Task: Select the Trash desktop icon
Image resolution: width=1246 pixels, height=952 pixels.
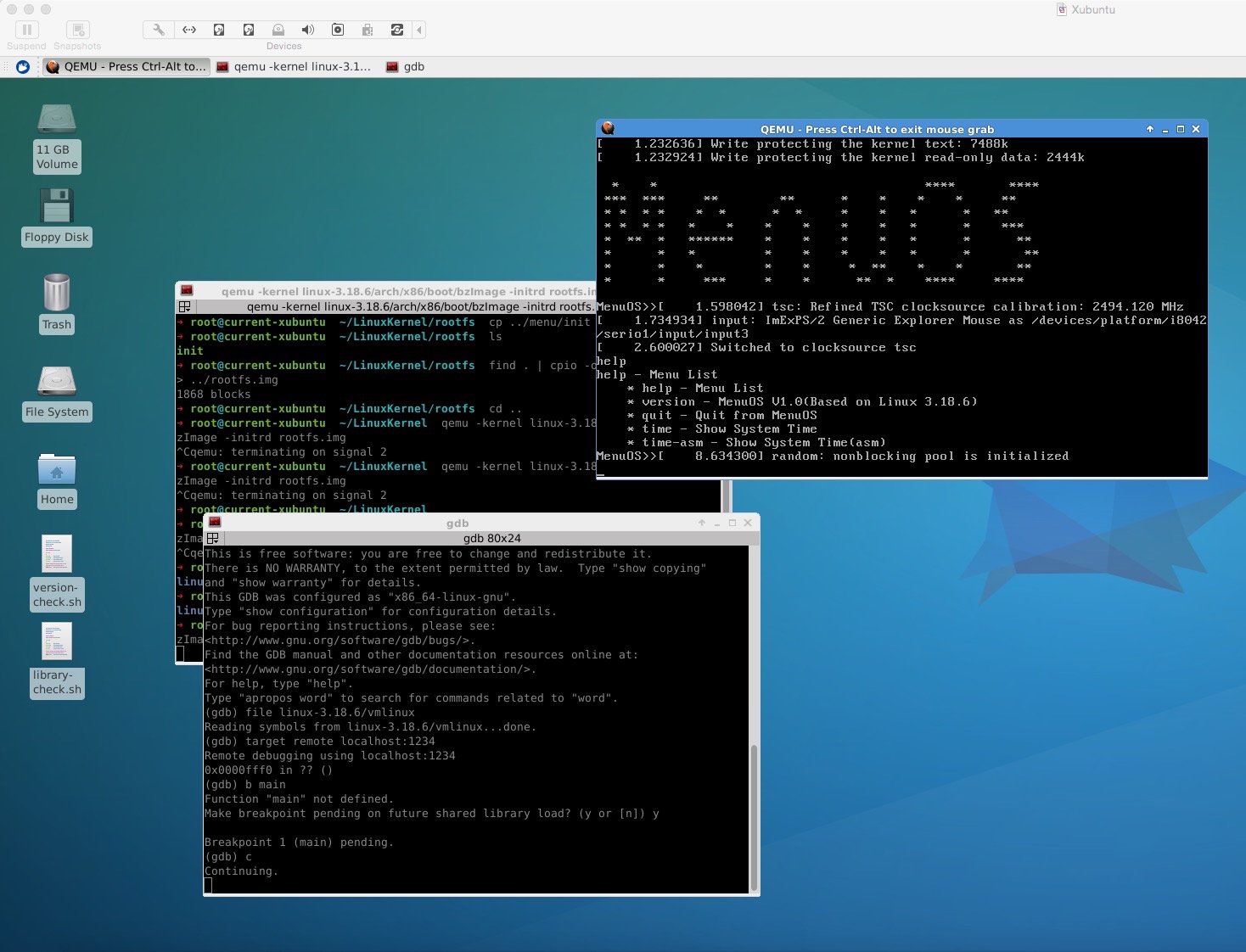Action: click(x=57, y=303)
